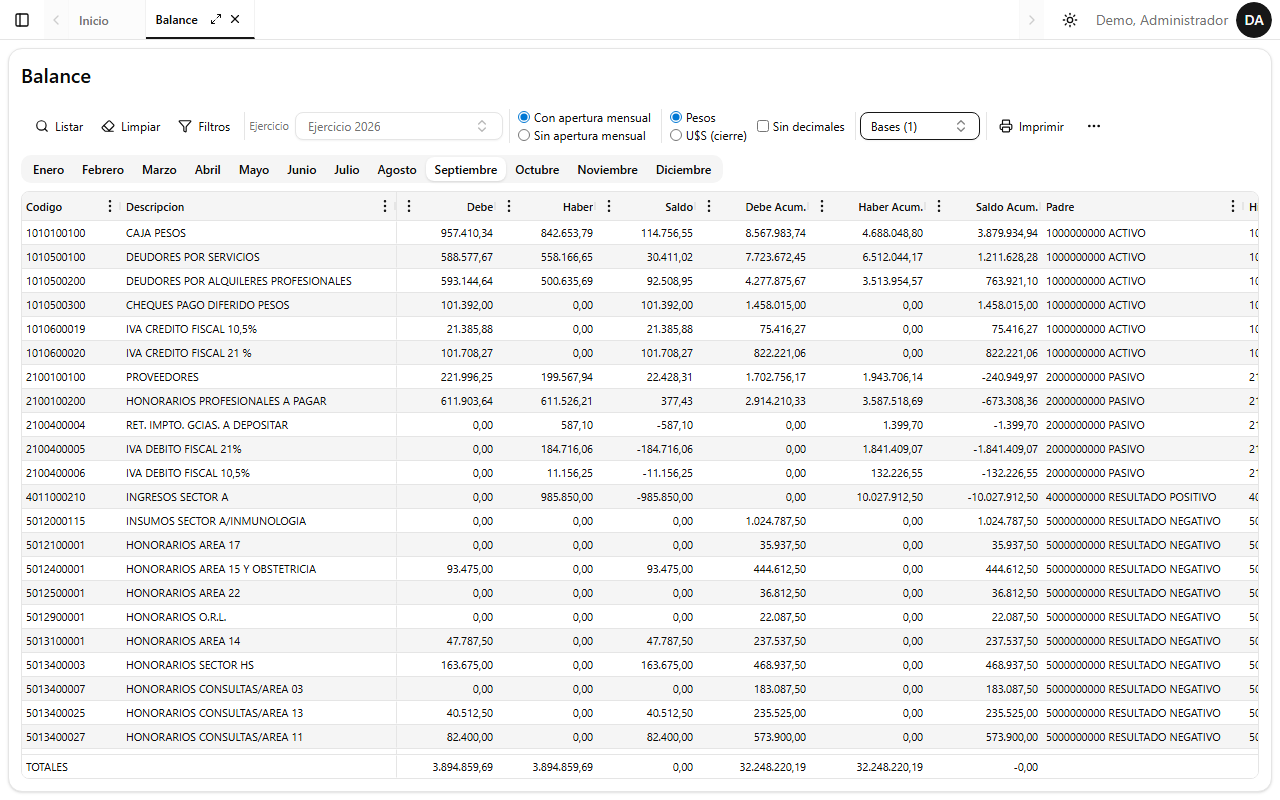
Task: Switch to the Octubre tab
Action: 537,170
